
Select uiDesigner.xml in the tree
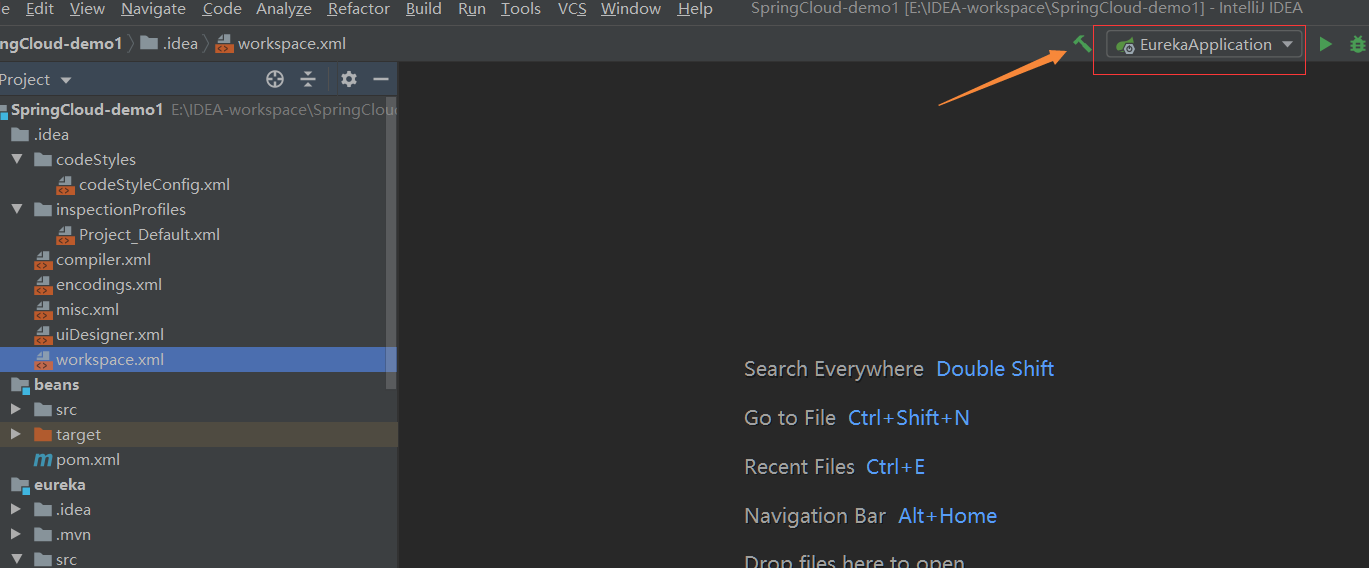110,335
